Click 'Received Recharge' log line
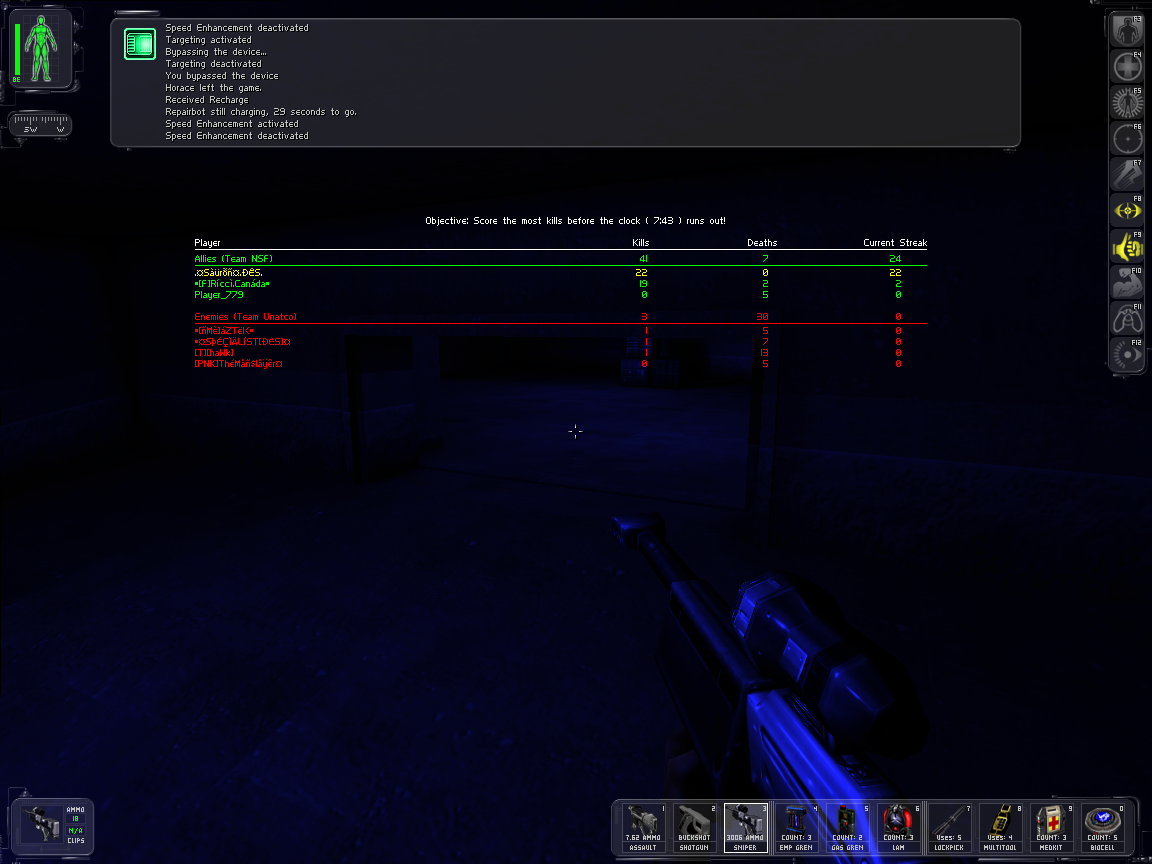The image size is (1152, 864). click(206, 100)
